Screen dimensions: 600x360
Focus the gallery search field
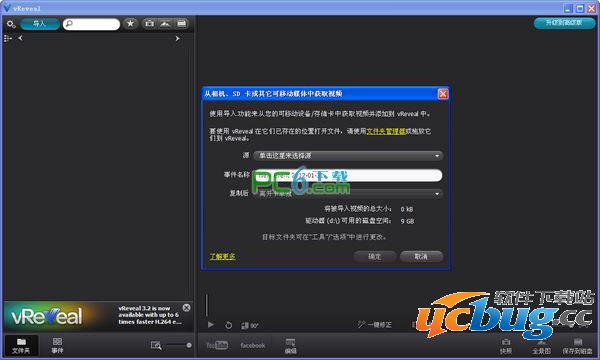tap(91, 24)
